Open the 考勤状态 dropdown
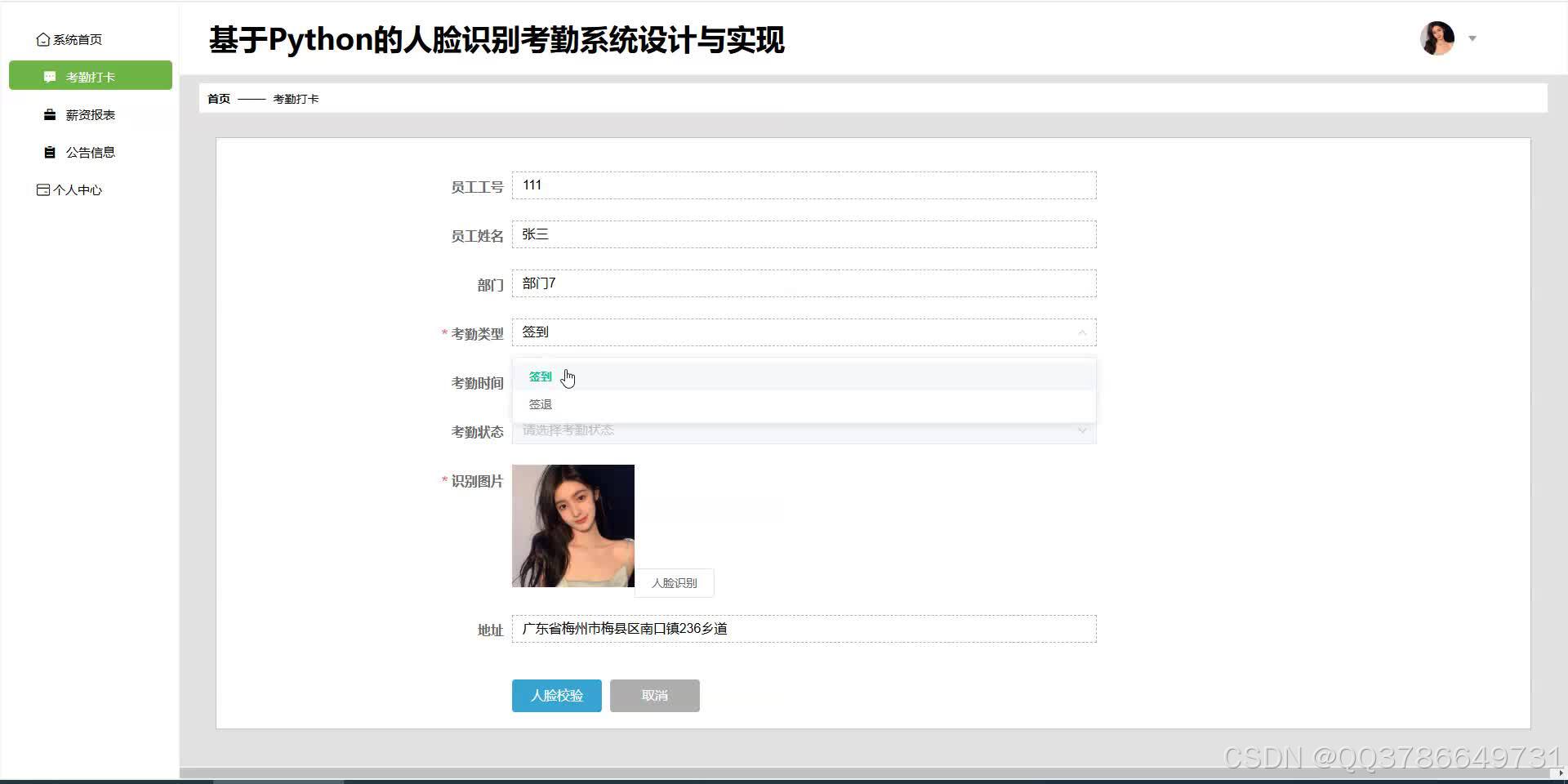Image resolution: width=1568 pixels, height=784 pixels. click(x=1082, y=430)
